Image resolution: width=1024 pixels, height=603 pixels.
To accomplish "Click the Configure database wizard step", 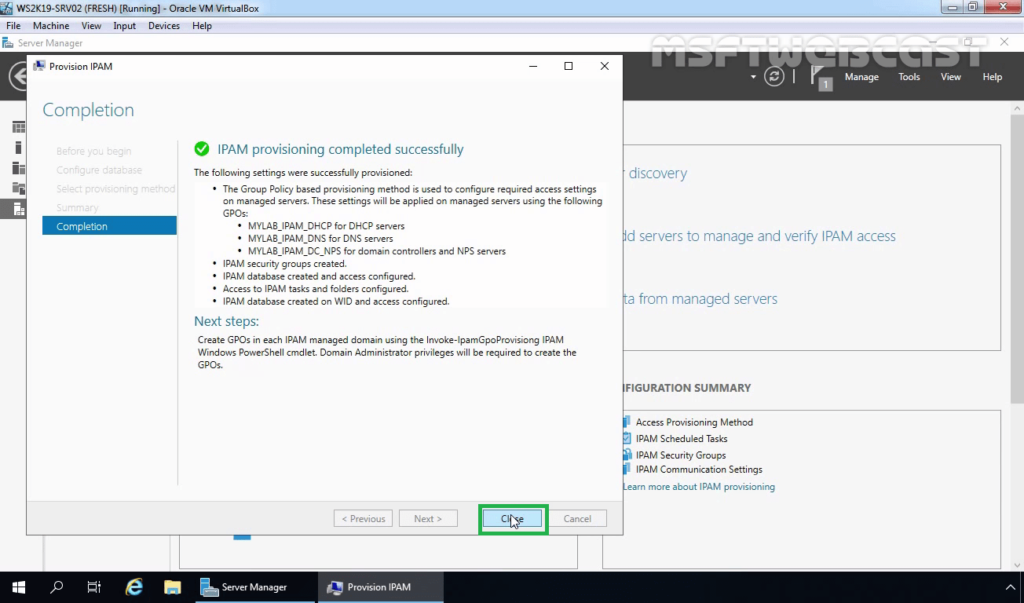I will coord(99,170).
